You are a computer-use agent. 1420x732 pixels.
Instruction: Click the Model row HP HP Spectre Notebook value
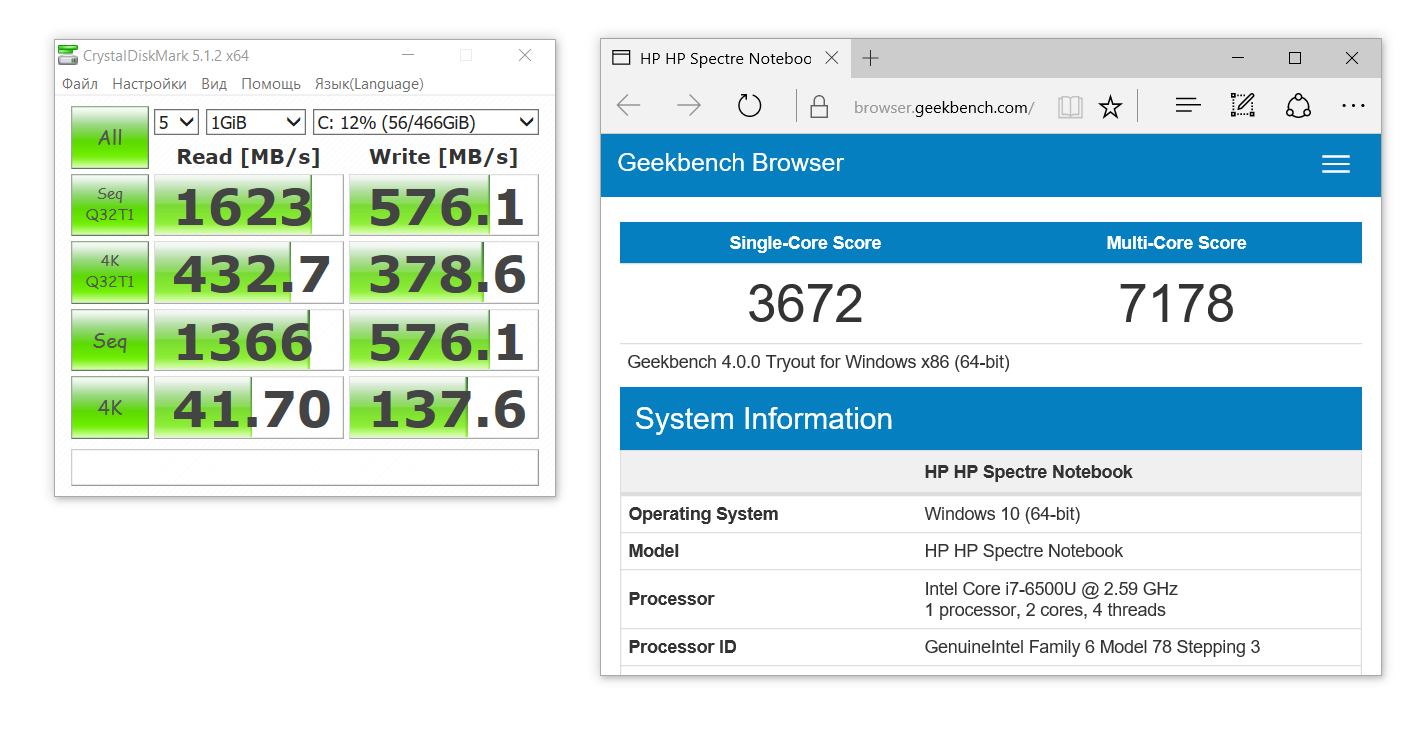tap(1023, 551)
